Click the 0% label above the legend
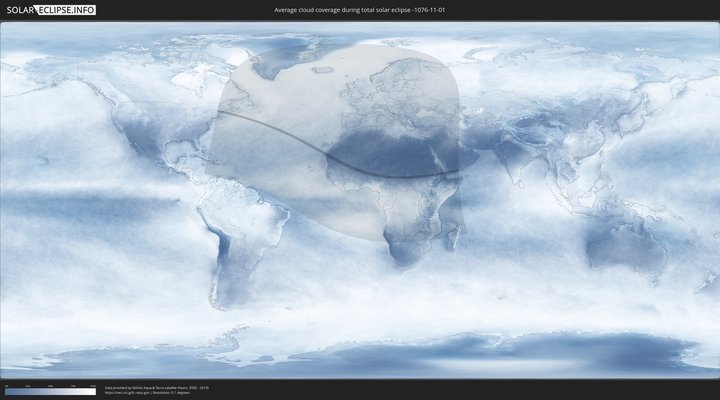This screenshot has height=400, width=720. point(6,385)
